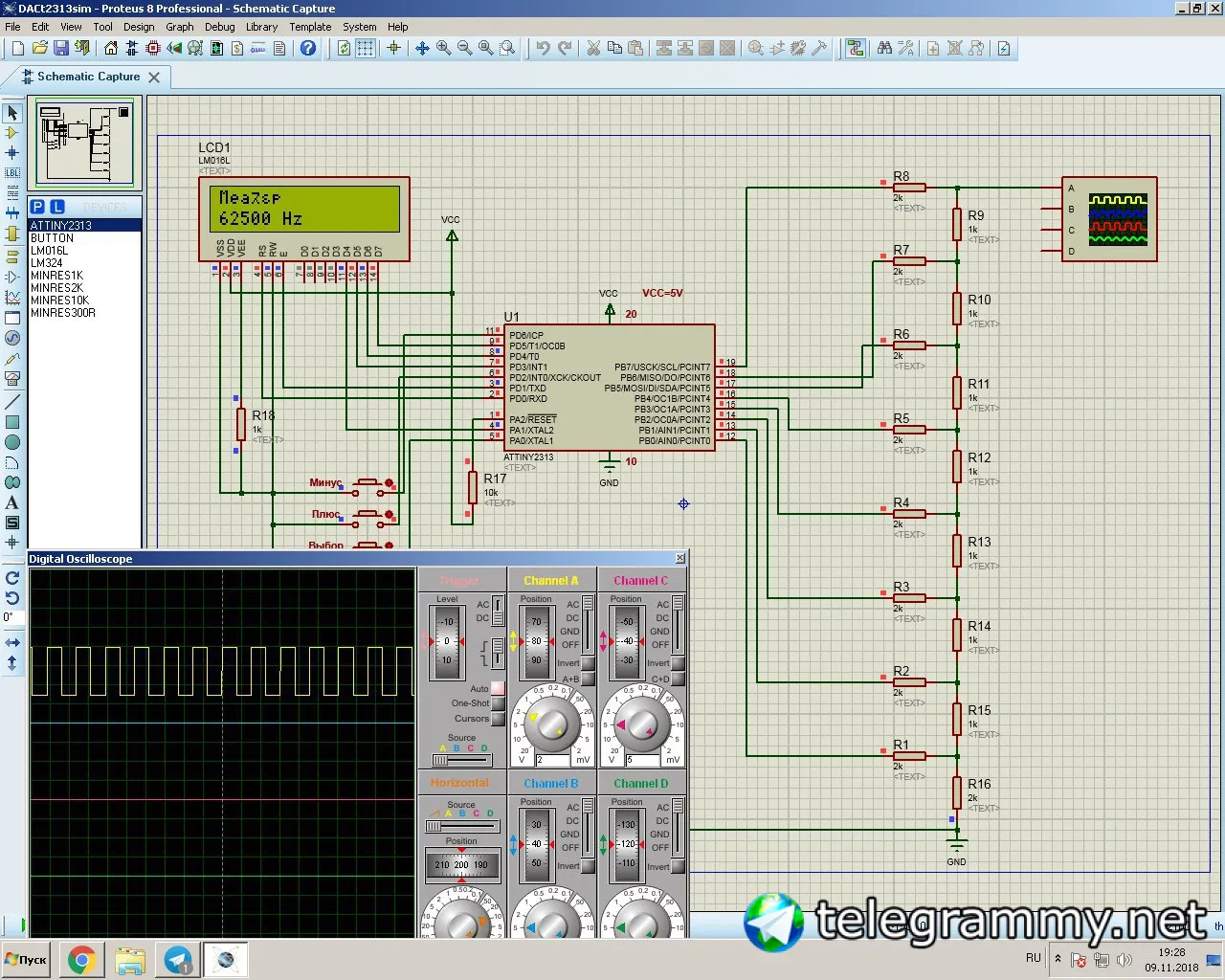This screenshot has height=980, width=1225.
Task: Click the Save Project toolbar icon
Action: tap(61, 48)
